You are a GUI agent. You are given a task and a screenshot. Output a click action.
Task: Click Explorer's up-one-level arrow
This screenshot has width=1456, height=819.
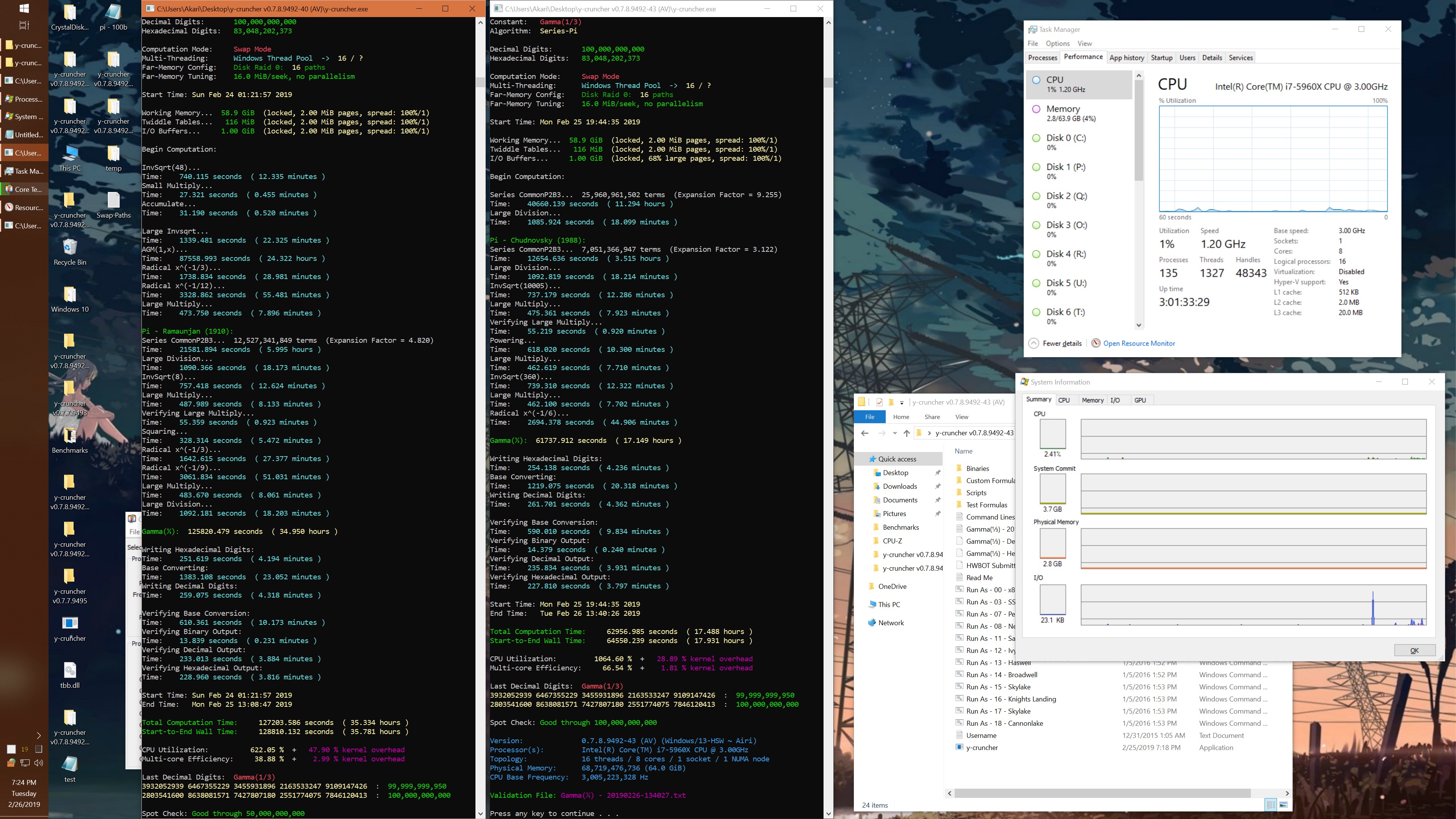pyautogui.click(x=907, y=433)
